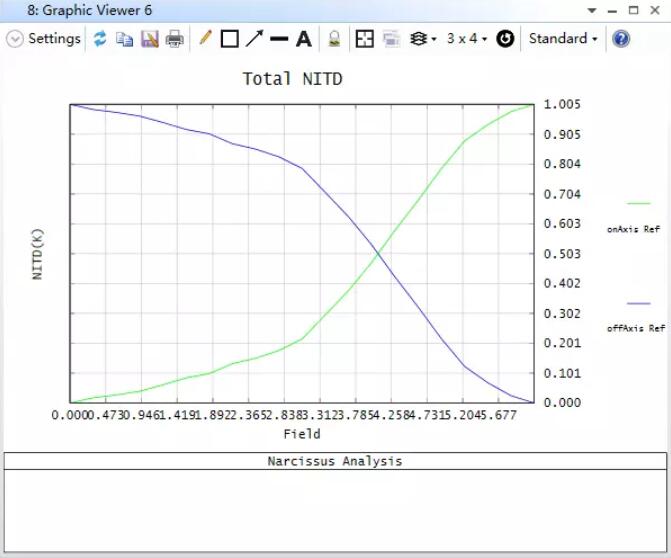671x558 pixels.
Task: Select the arrow drawing tool
Action: (x=254, y=39)
